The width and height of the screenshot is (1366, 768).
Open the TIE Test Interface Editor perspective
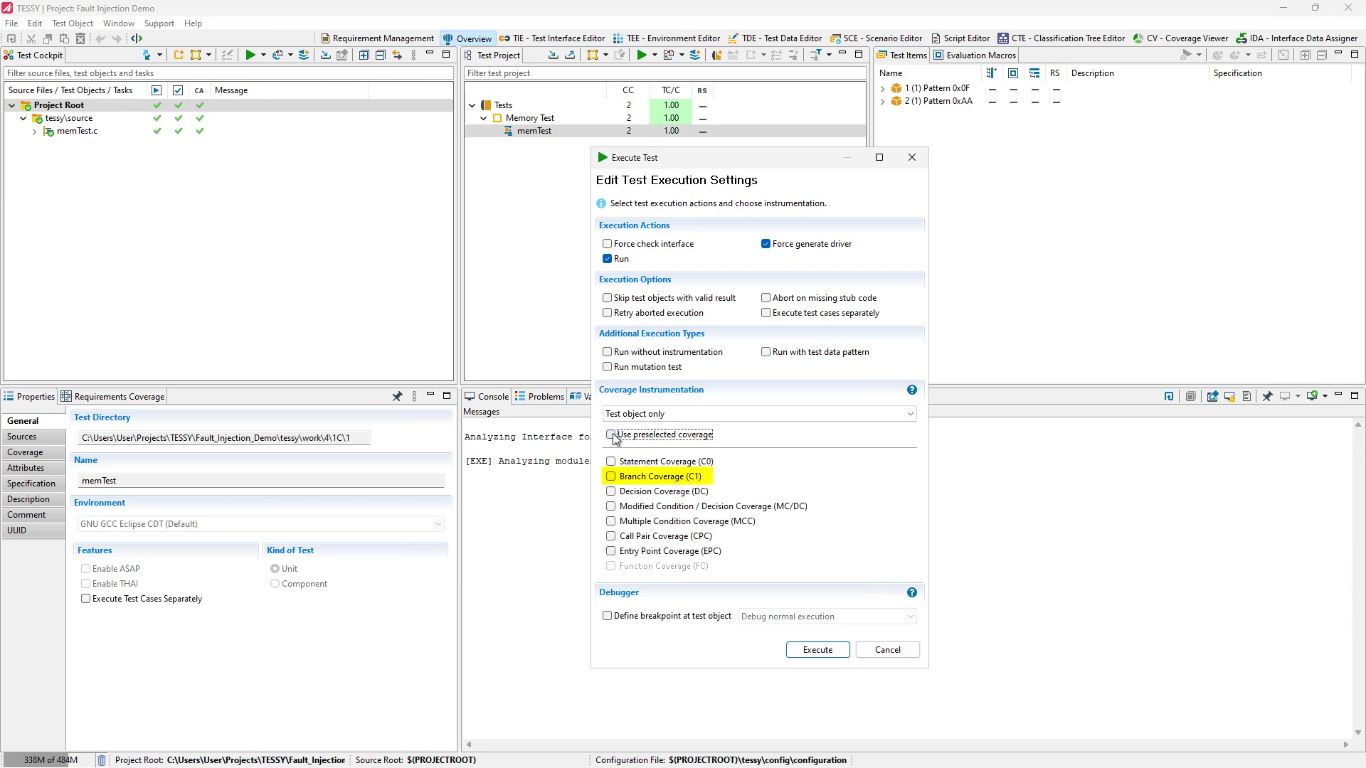(x=552, y=38)
